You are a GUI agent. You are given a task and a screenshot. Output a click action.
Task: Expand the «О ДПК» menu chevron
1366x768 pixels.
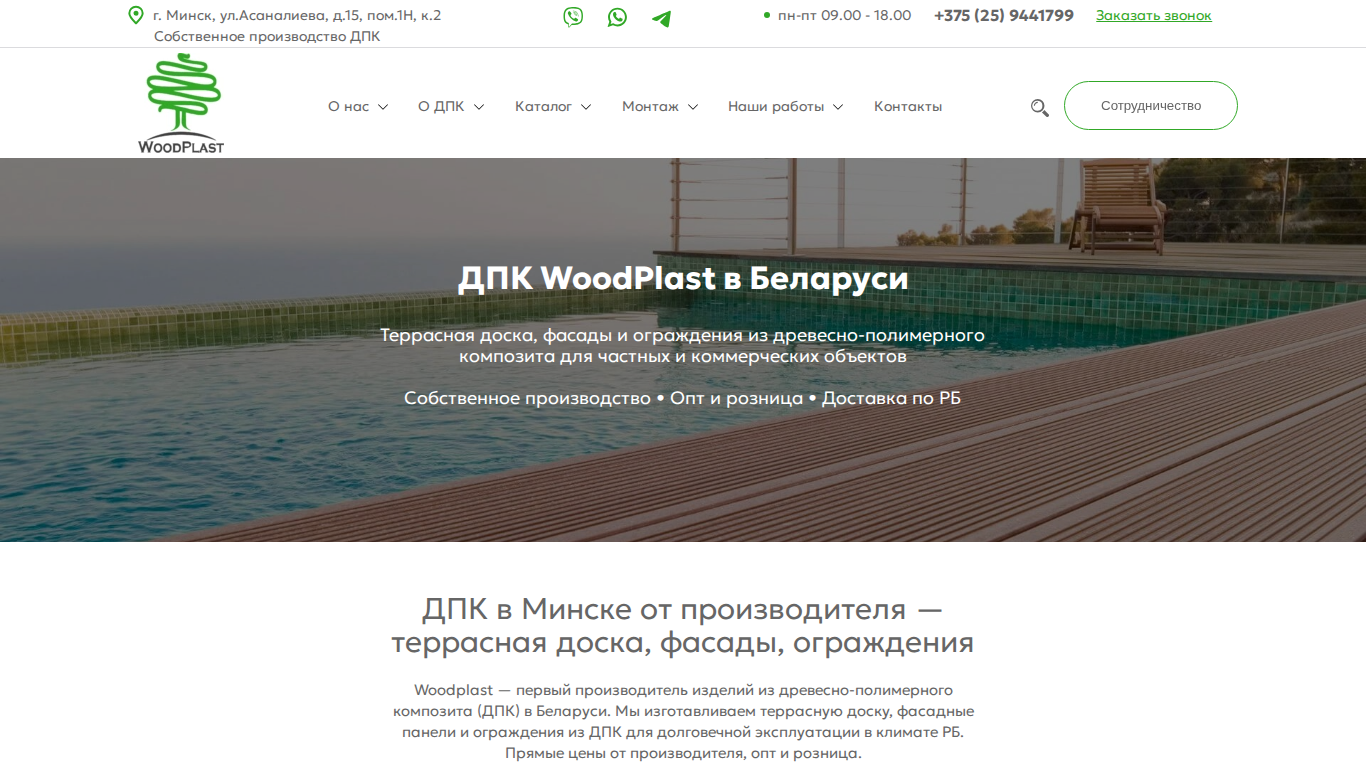coord(479,107)
